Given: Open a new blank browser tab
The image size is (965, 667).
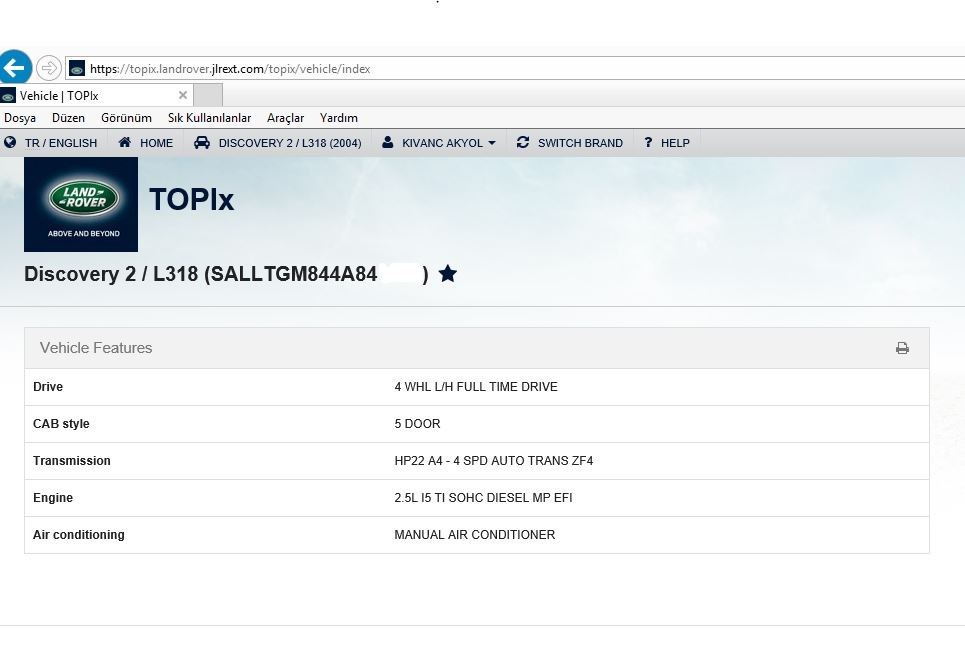Looking at the screenshot, I should [x=207, y=96].
